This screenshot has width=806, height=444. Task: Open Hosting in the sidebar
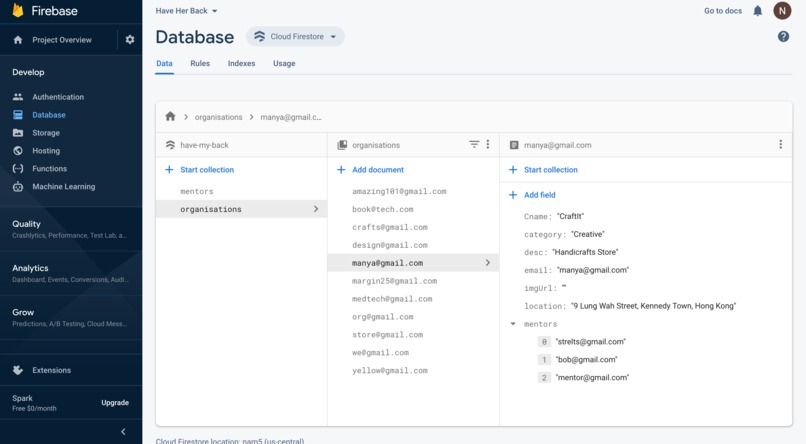click(x=46, y=151)
